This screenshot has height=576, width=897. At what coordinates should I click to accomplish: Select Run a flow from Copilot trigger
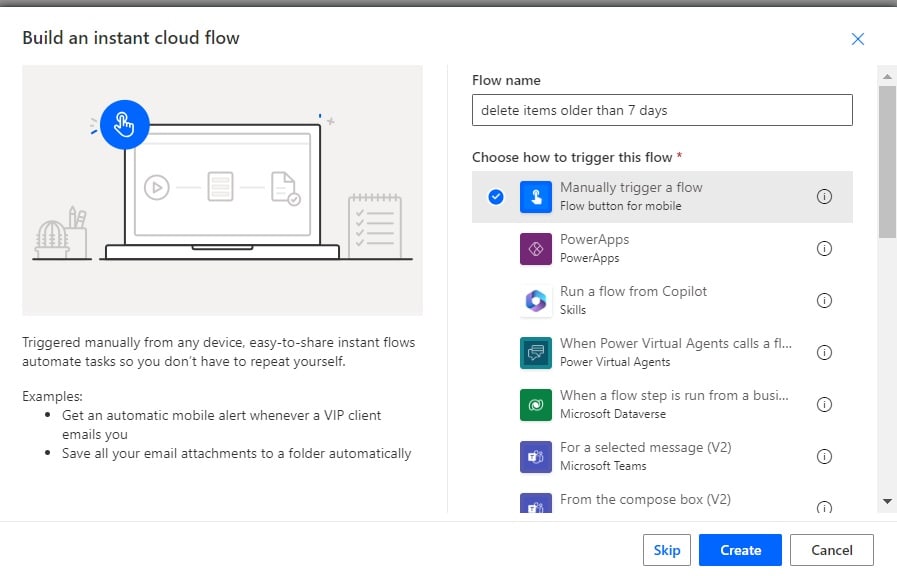pyautogui.click(x=662, y=301)
